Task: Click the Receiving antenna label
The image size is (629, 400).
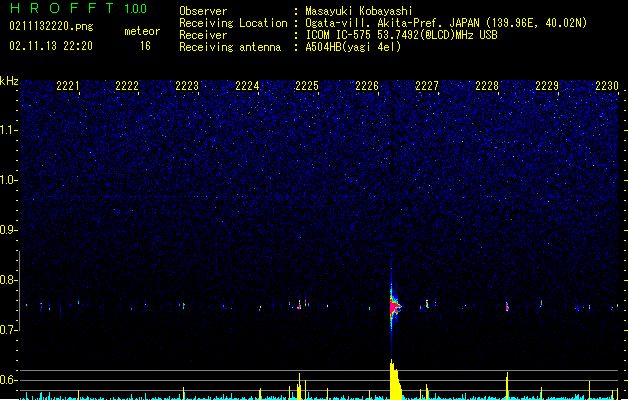Action: coord(230,47)
